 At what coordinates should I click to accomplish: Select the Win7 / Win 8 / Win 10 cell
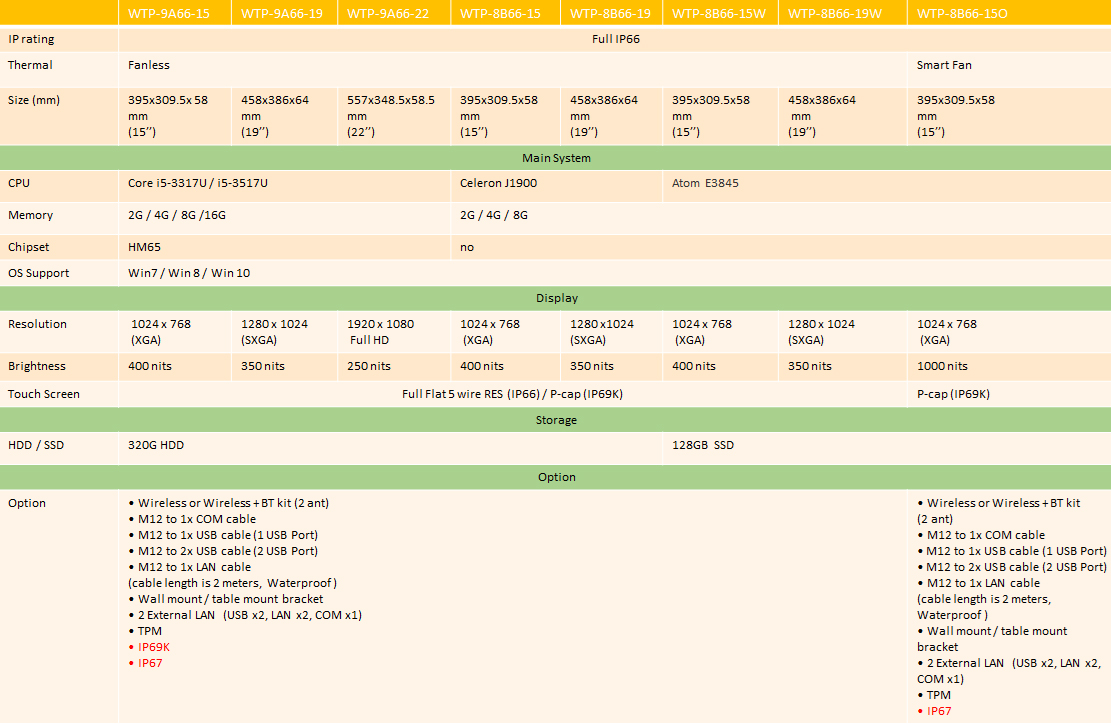pos(189,273)
